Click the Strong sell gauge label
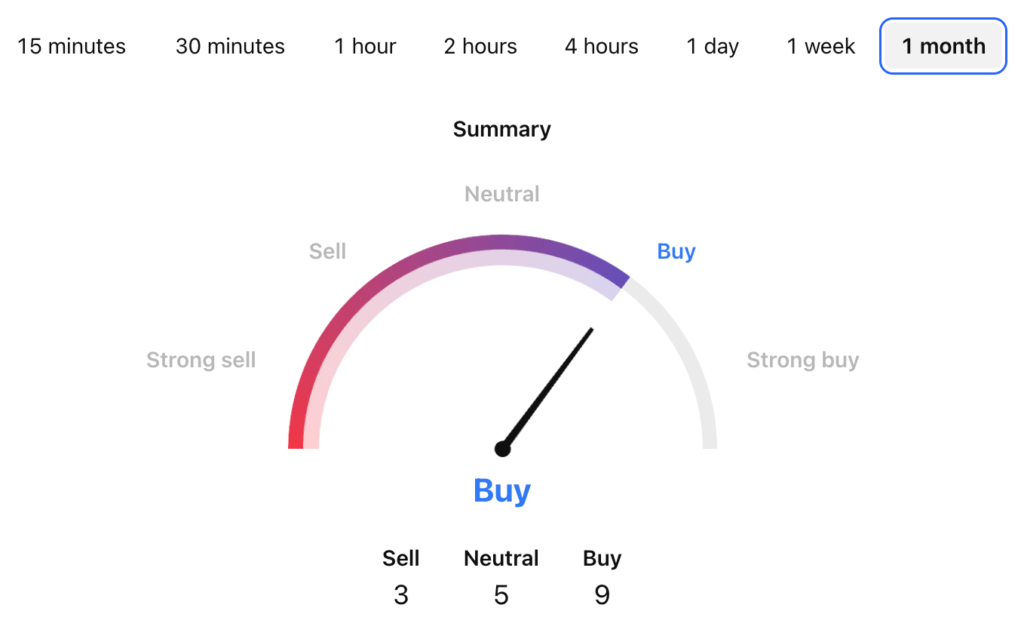The image size is (1024, 620). coord(201,360)
